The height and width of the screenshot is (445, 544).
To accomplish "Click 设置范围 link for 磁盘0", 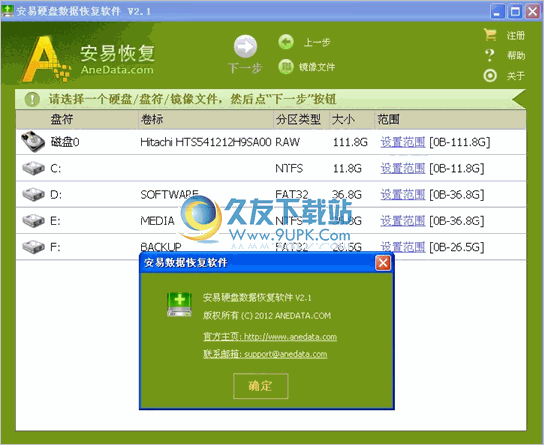I will 403,142.
